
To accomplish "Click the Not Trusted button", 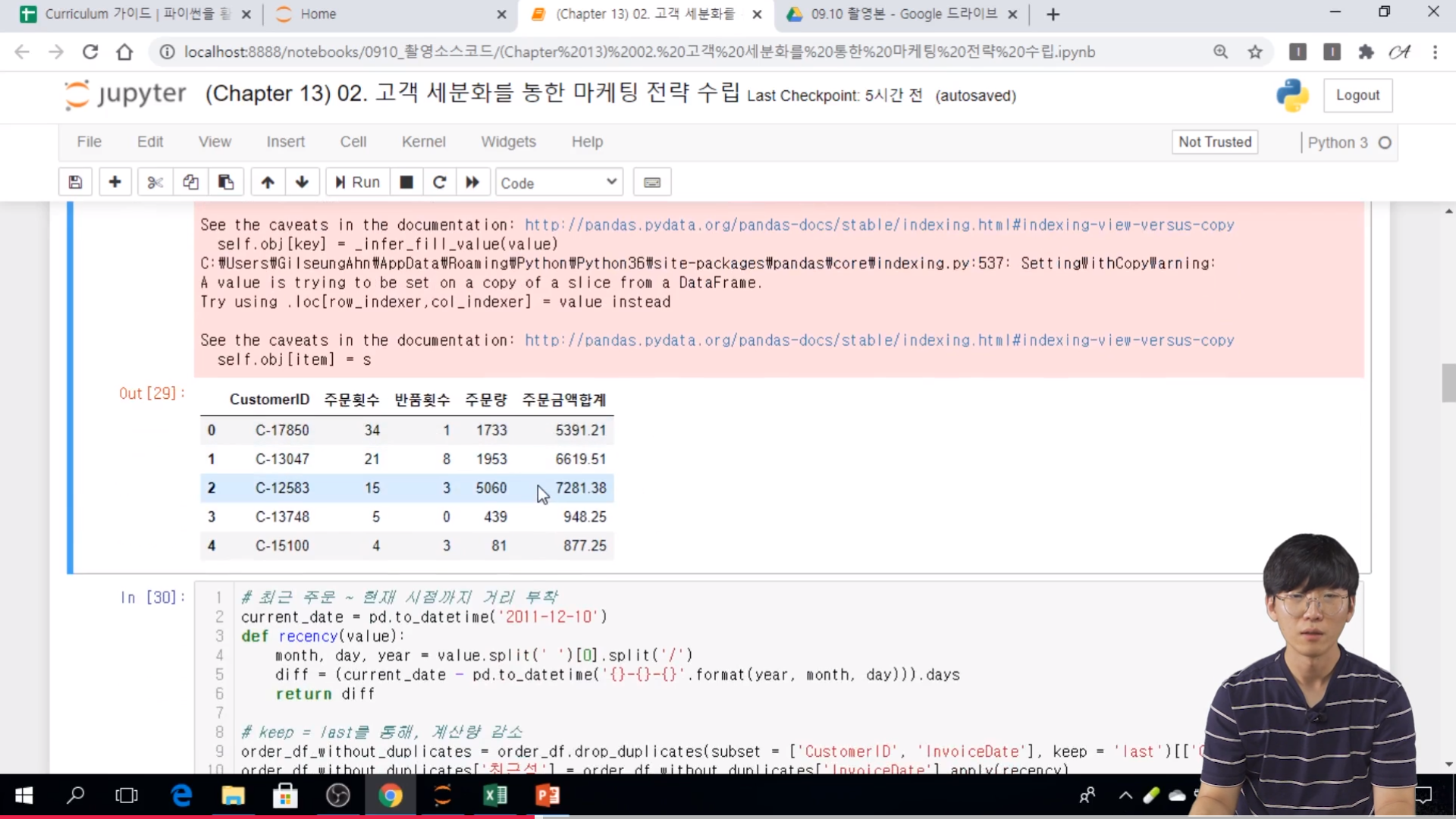I will coord(1214,142).
